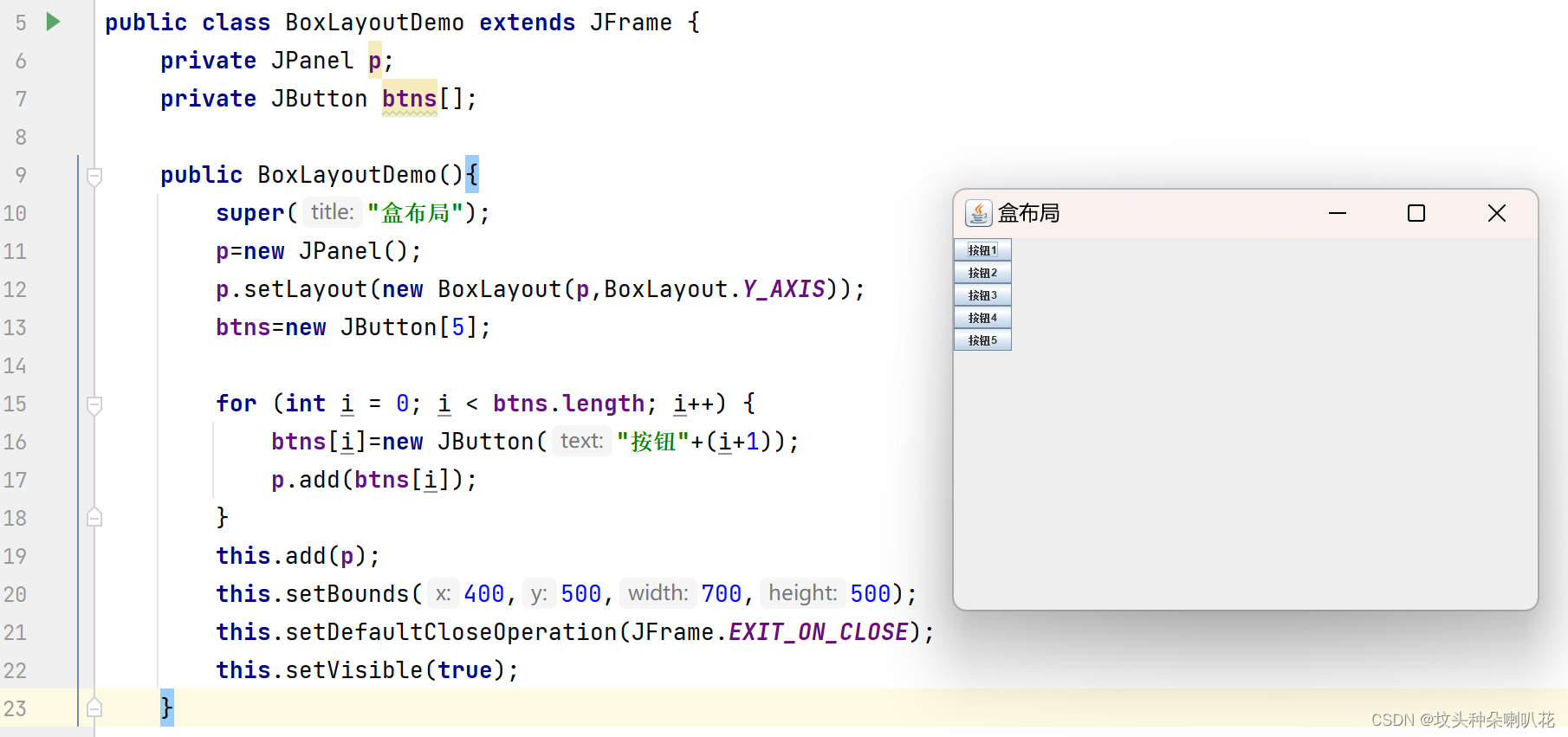Click the Java icon in 盒布局 window title
Screen dimensions: 1568x737
coord(979,213)
